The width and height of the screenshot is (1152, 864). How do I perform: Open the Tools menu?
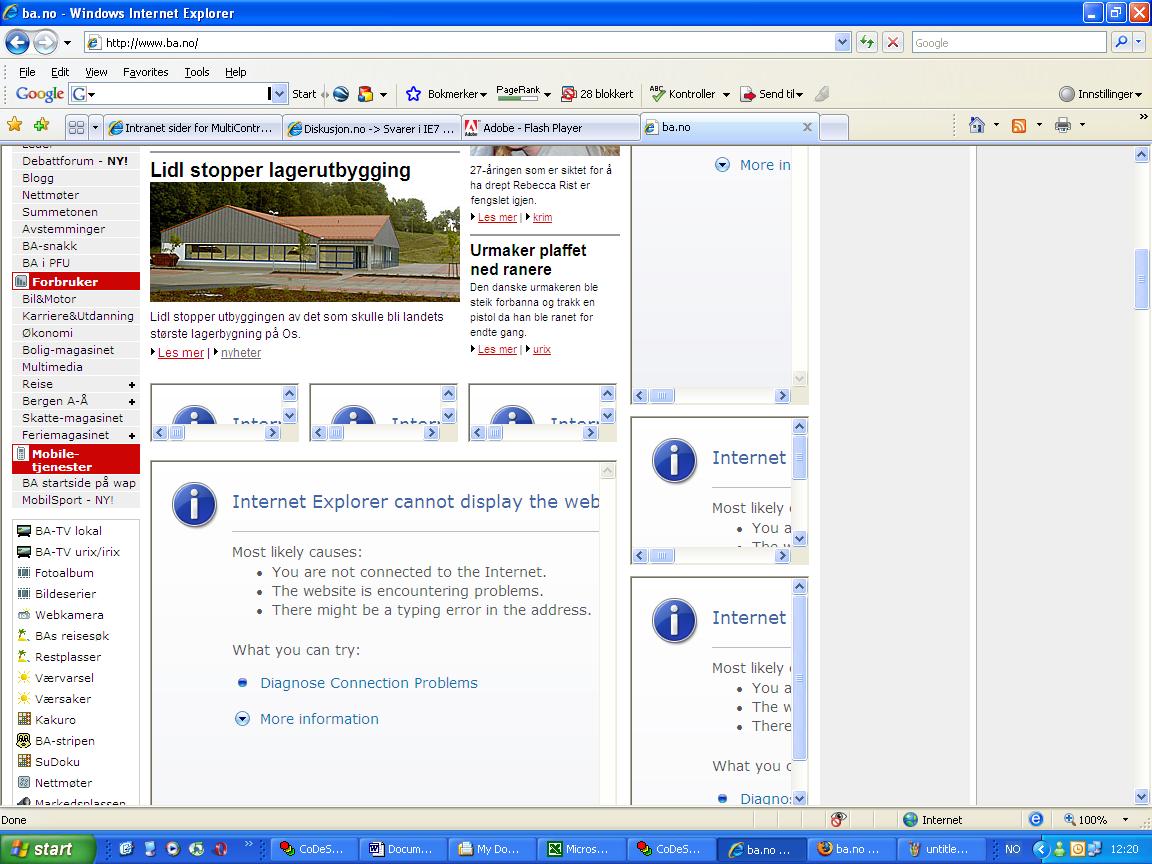pos(197,72)
